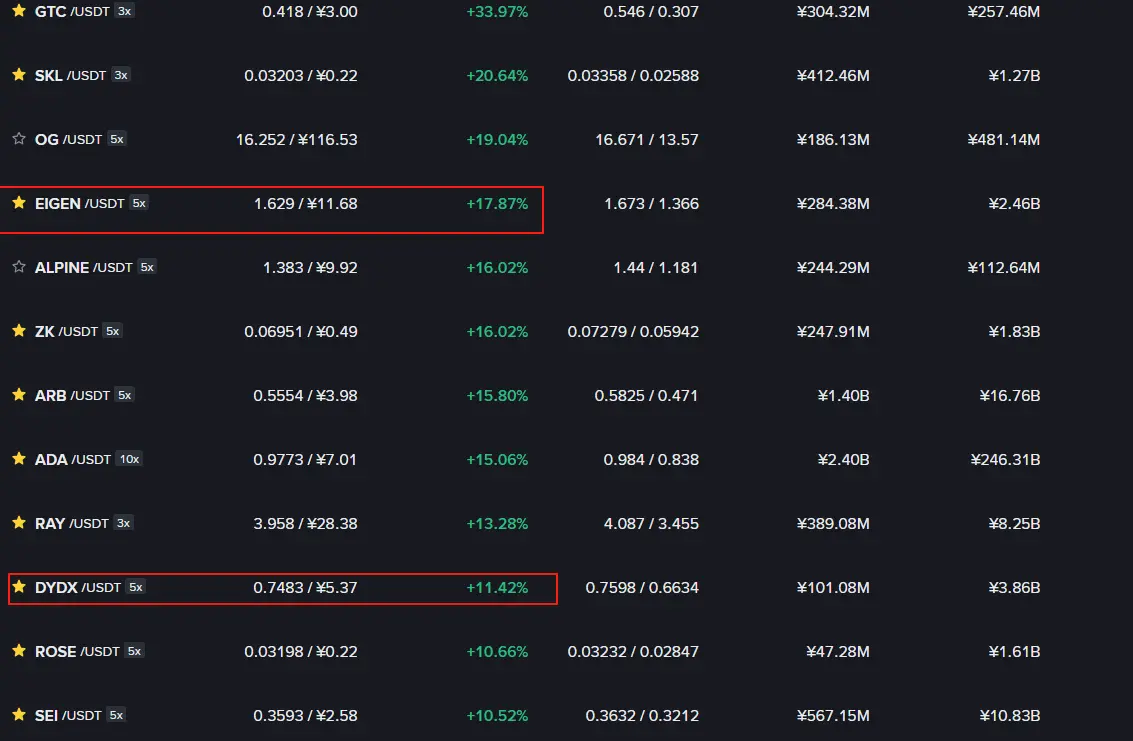Click the +15.06% change for ADA
Viewport: 1133px width, 741px height.
(x=497, y=460)
